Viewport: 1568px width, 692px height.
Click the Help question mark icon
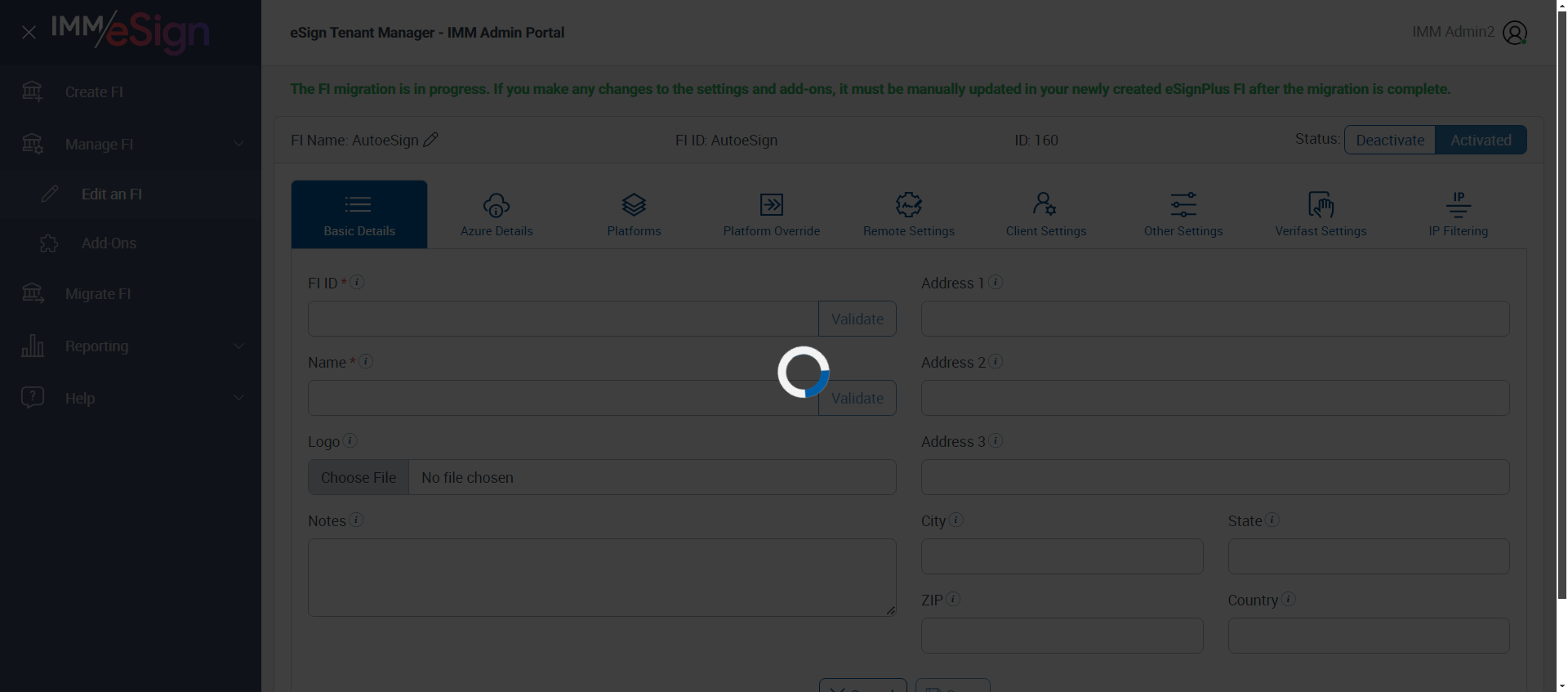[33, 397]
